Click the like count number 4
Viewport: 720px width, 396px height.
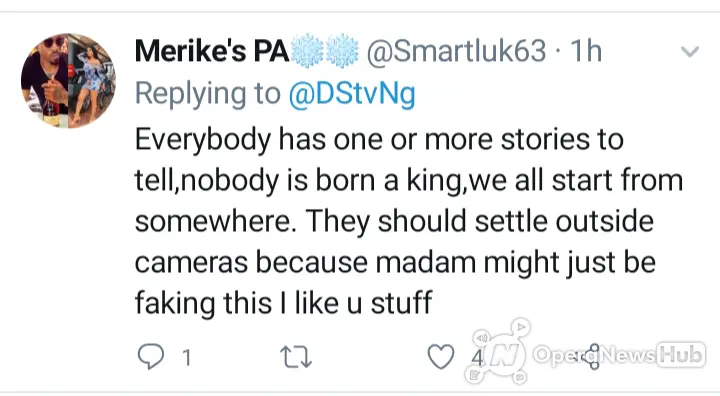point(478,357)
